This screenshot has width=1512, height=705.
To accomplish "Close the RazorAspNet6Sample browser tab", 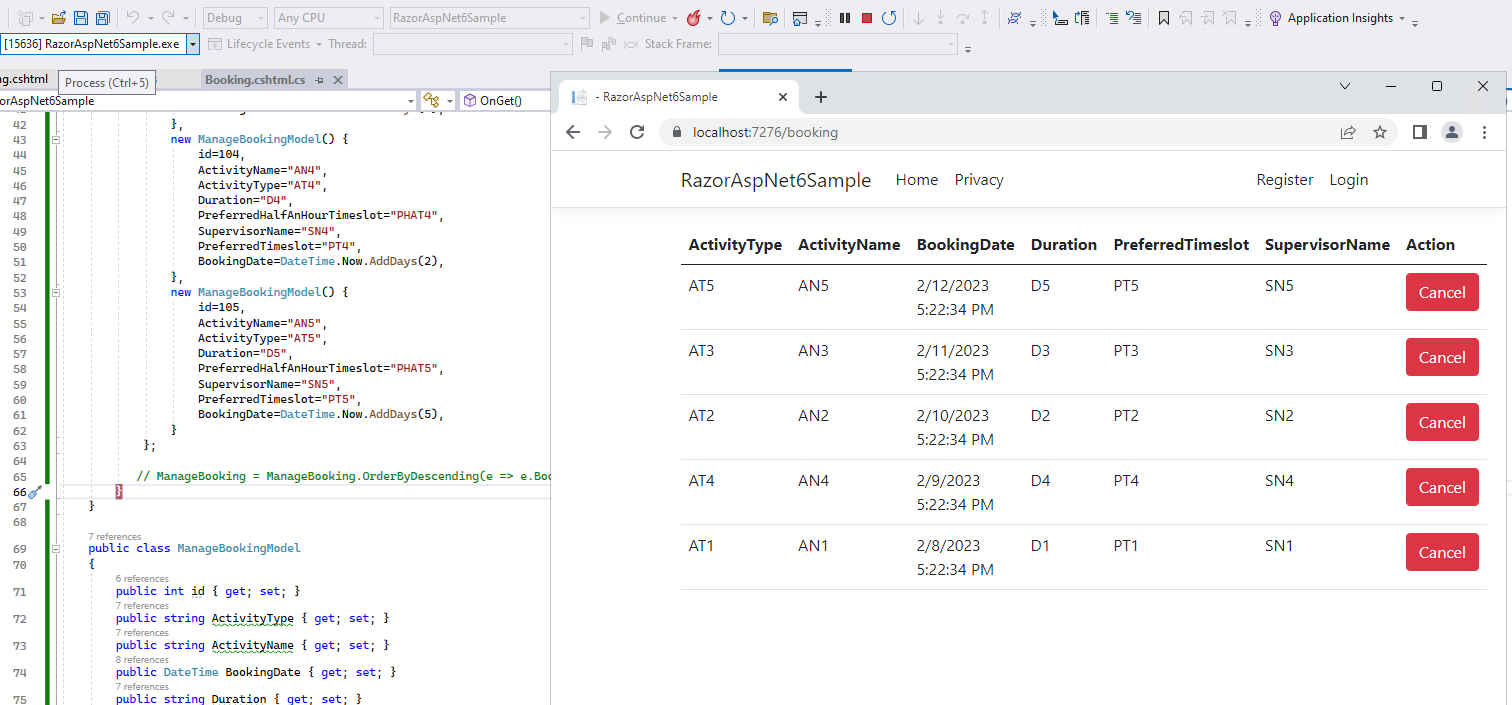I will pos(783,97).
